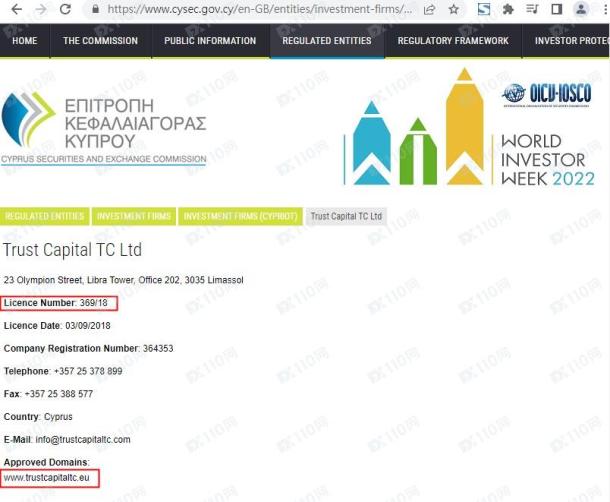Select the Trust Capital TC Ltd heading

(73, 250)
